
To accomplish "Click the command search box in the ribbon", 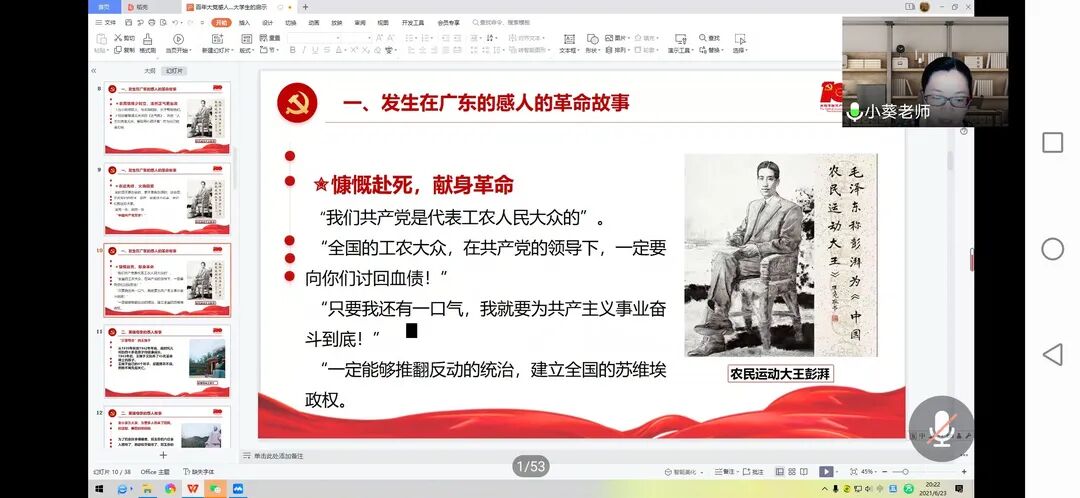I will (x=501, y=23).
